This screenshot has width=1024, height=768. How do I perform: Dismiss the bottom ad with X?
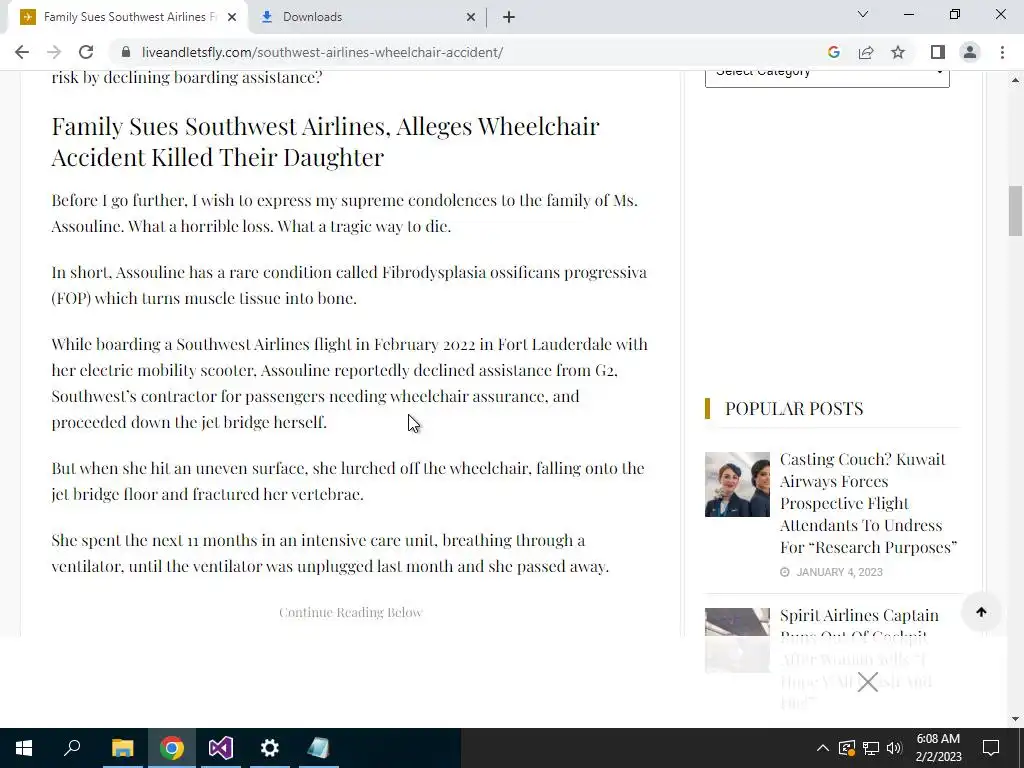pyautogui.click(x=867, y=682)
